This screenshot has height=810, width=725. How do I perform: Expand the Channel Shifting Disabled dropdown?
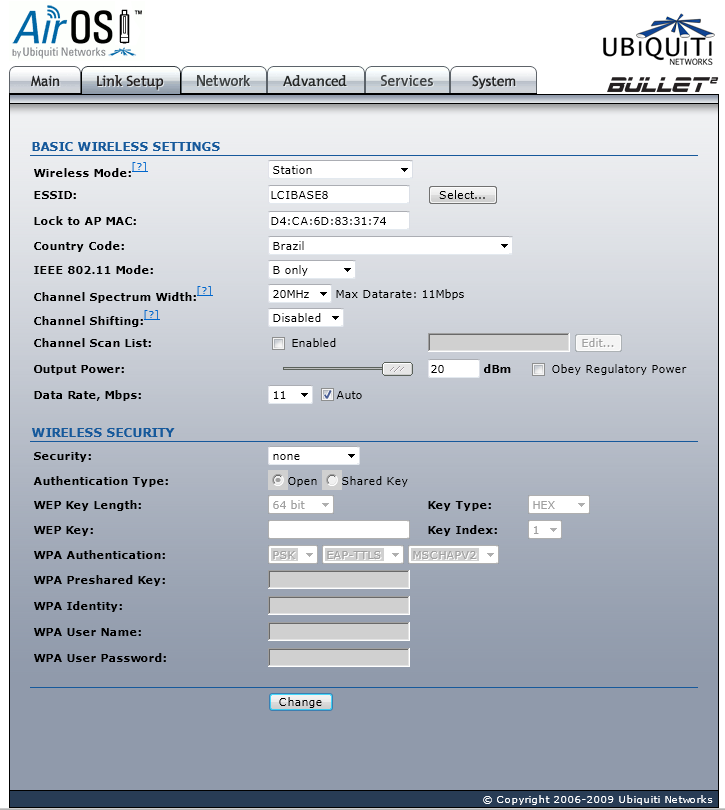[305, 318]
